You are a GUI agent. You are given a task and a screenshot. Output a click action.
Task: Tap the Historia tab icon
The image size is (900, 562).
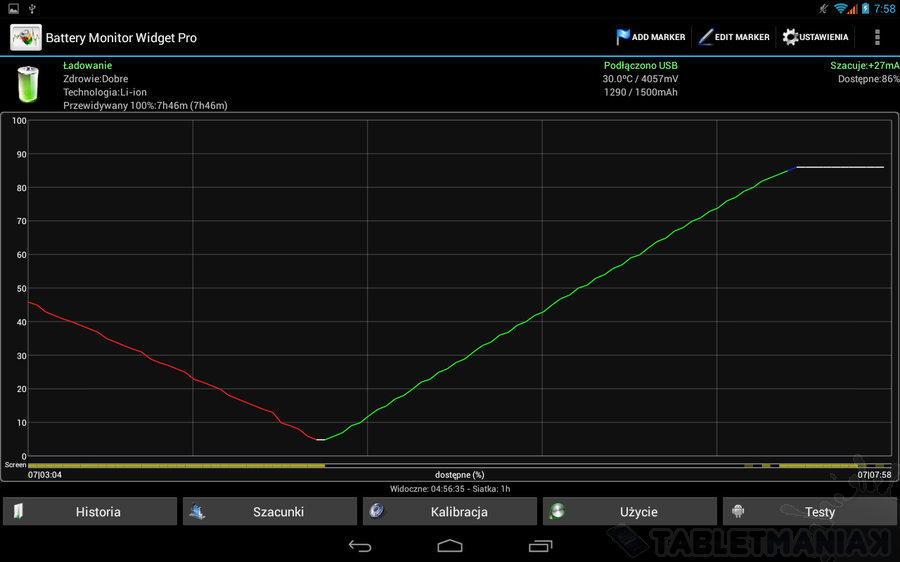(18, 511)
